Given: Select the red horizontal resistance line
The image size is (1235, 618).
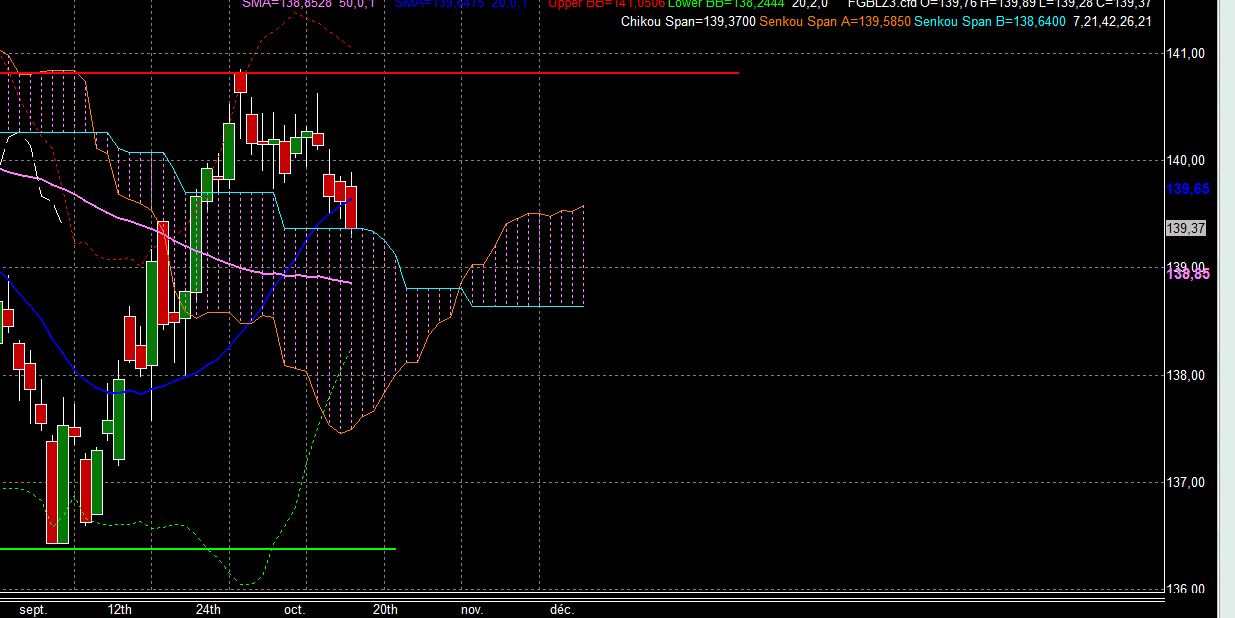Looking at the screenshot, I should pyautogui.click(x=370, y=73).
